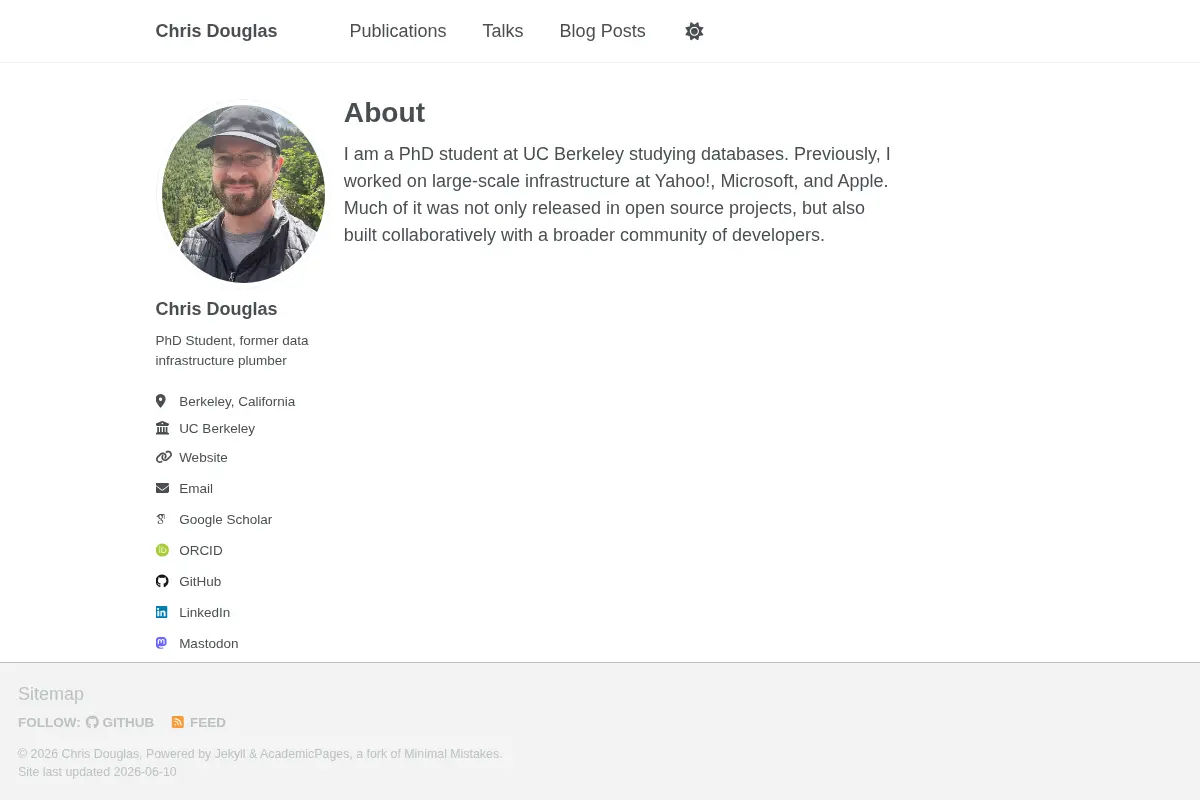The width and height of the screenshot is (1200, 800).
Task: Open the Google Scholar text link
Action: point(225,519)
